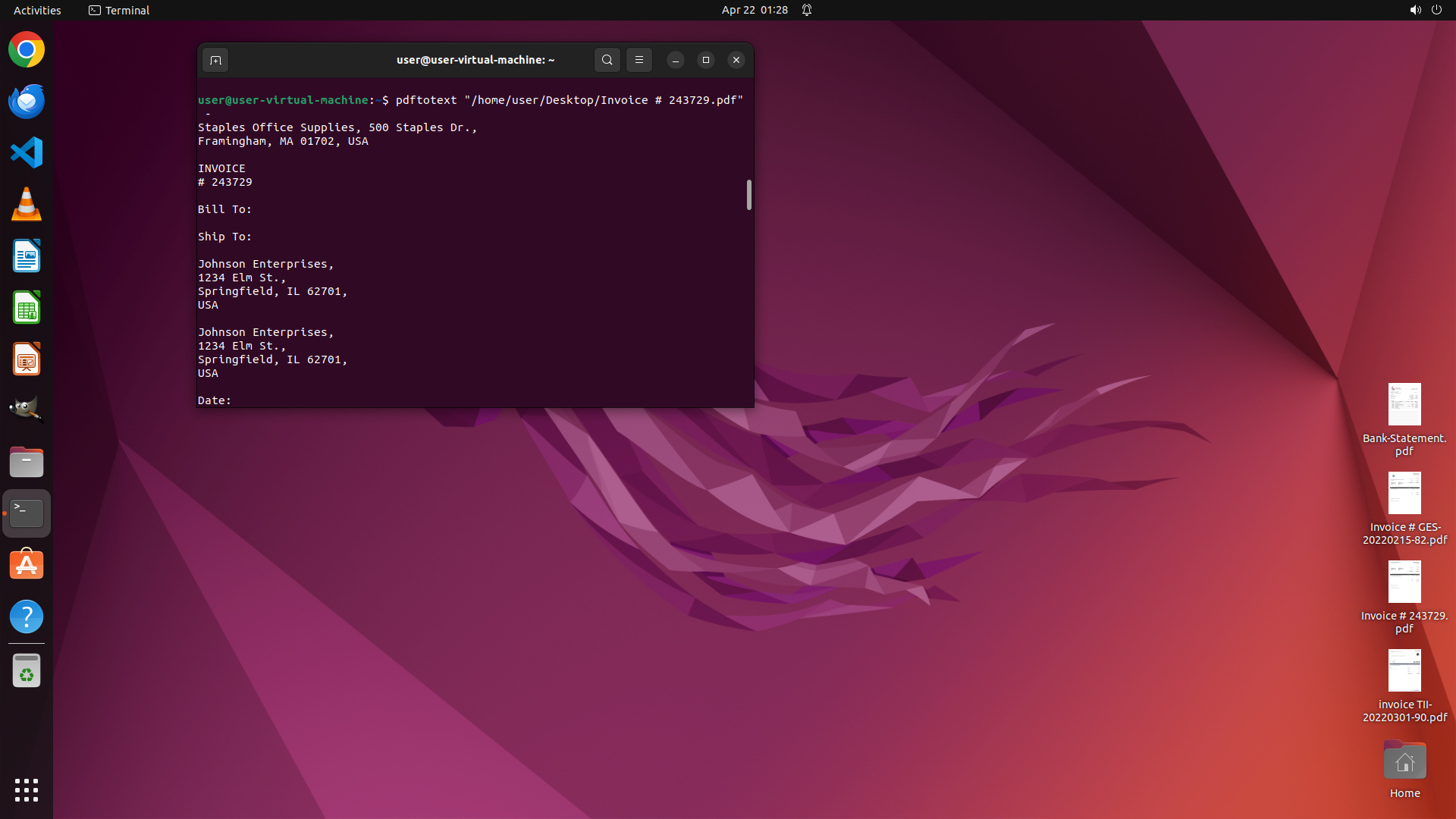Launch Google Chrome from the dock
This screenshot has width=1456, height=819.
[27, 50]
